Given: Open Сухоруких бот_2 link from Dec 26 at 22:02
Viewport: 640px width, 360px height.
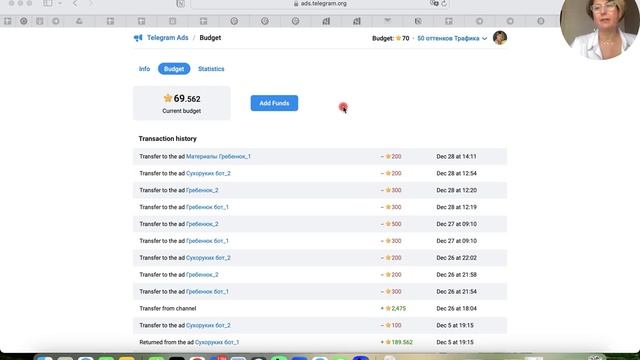Looking at the screenshot, I should [x=208, y=258].
